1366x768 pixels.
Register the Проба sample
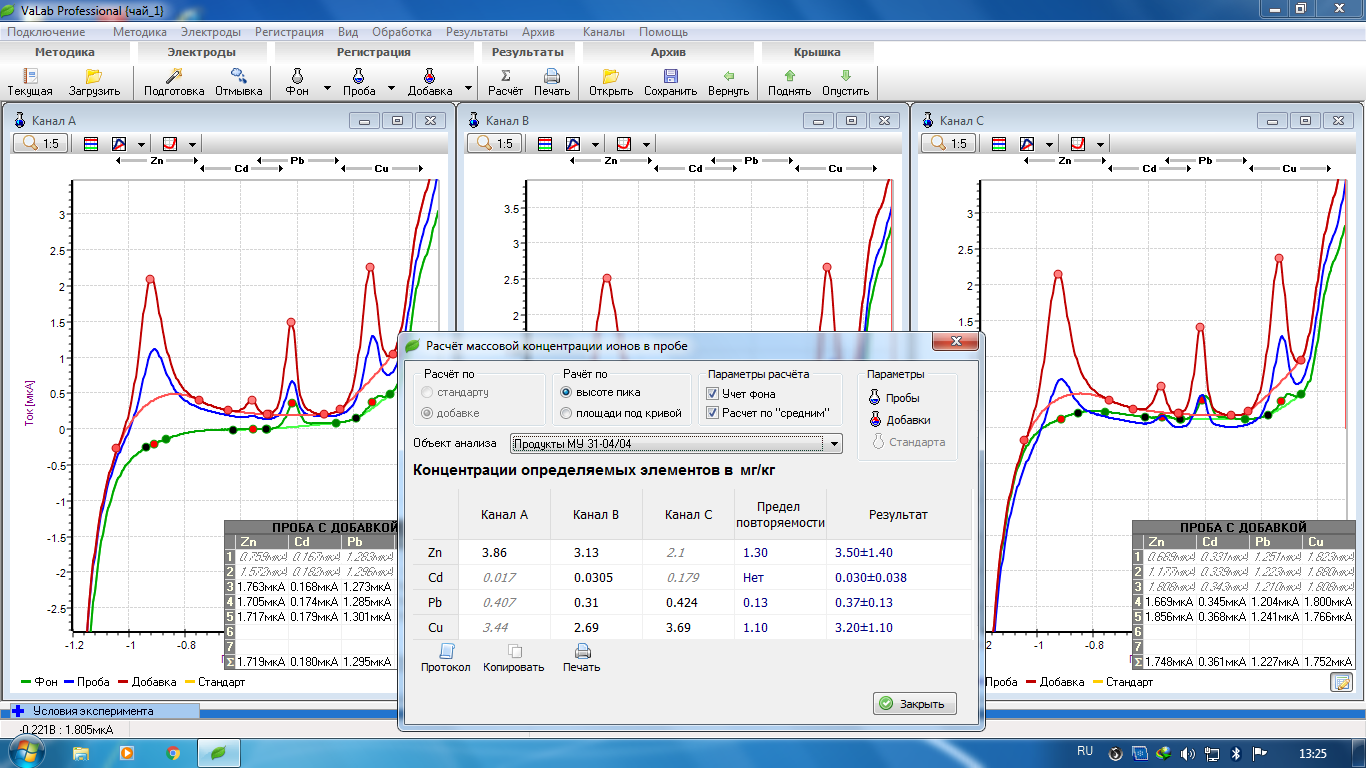tap(359, 82)
